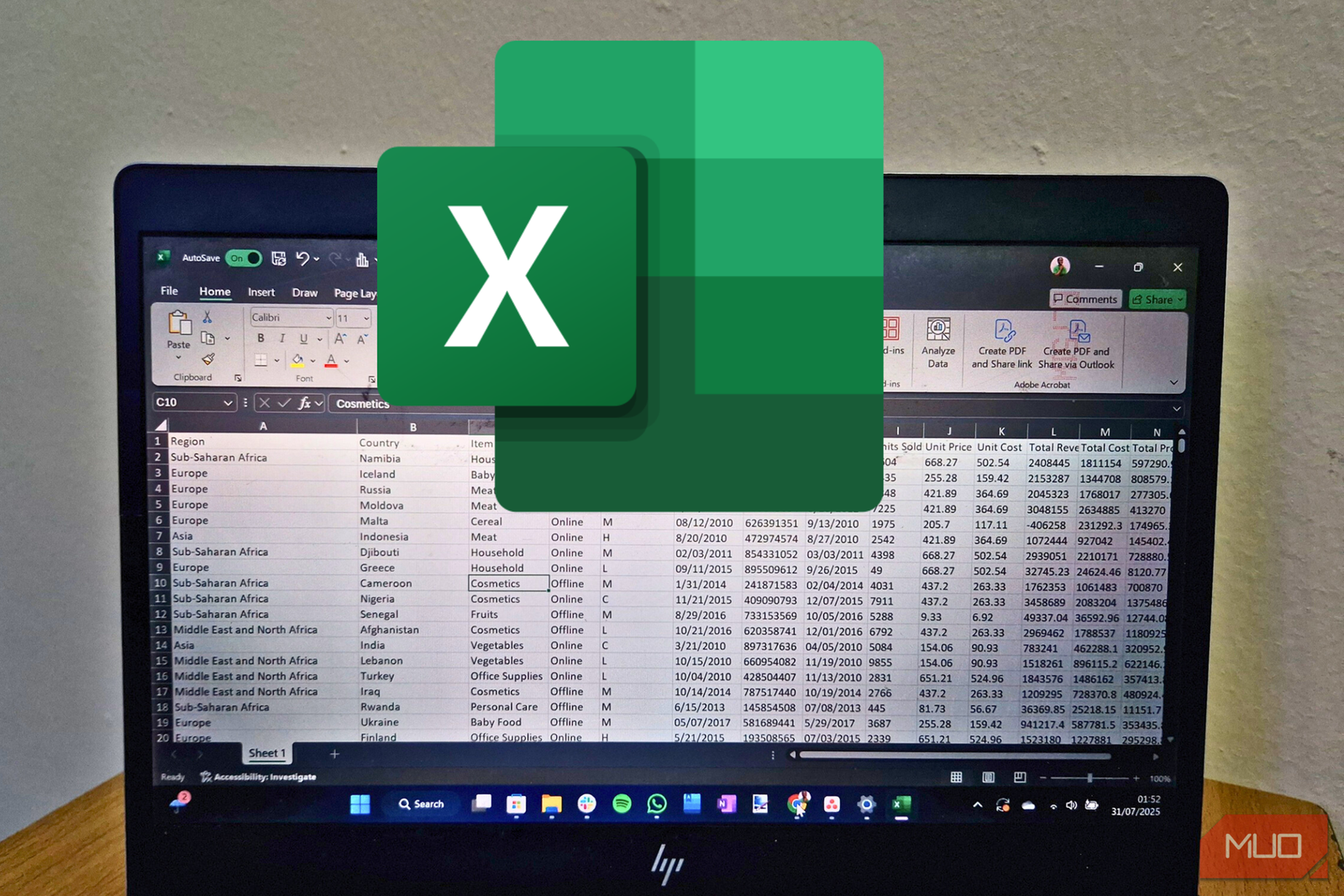Toggle Underline formatting
This screenshot has width=1344, height=896.
[x=303, y=339]
